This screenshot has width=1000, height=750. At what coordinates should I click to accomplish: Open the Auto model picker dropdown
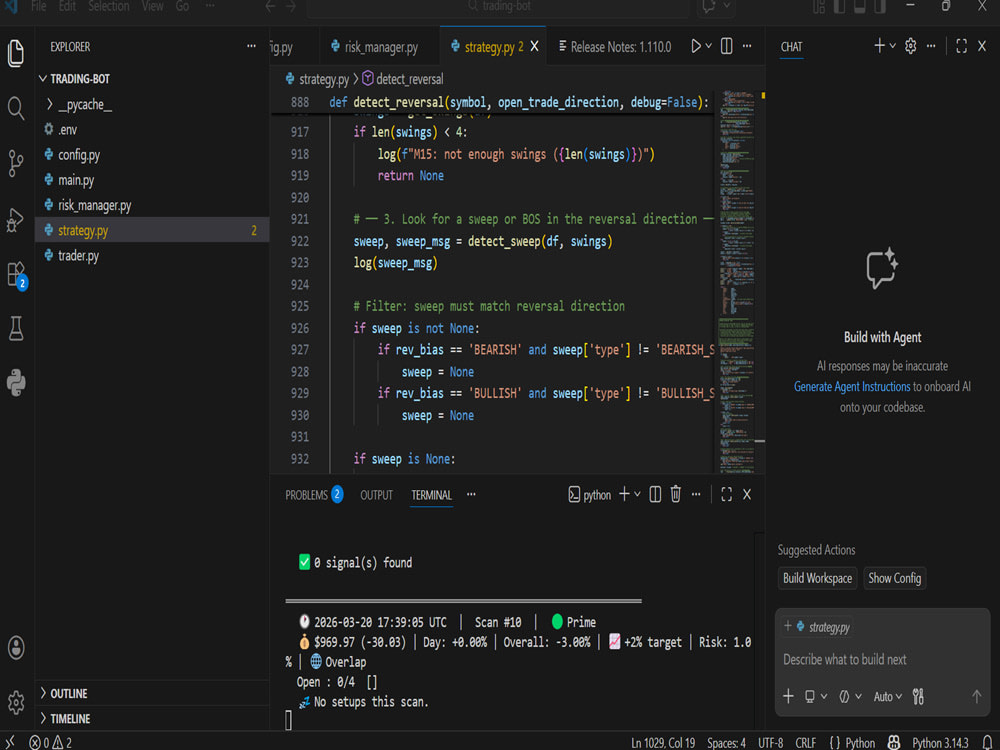(888, 696)
